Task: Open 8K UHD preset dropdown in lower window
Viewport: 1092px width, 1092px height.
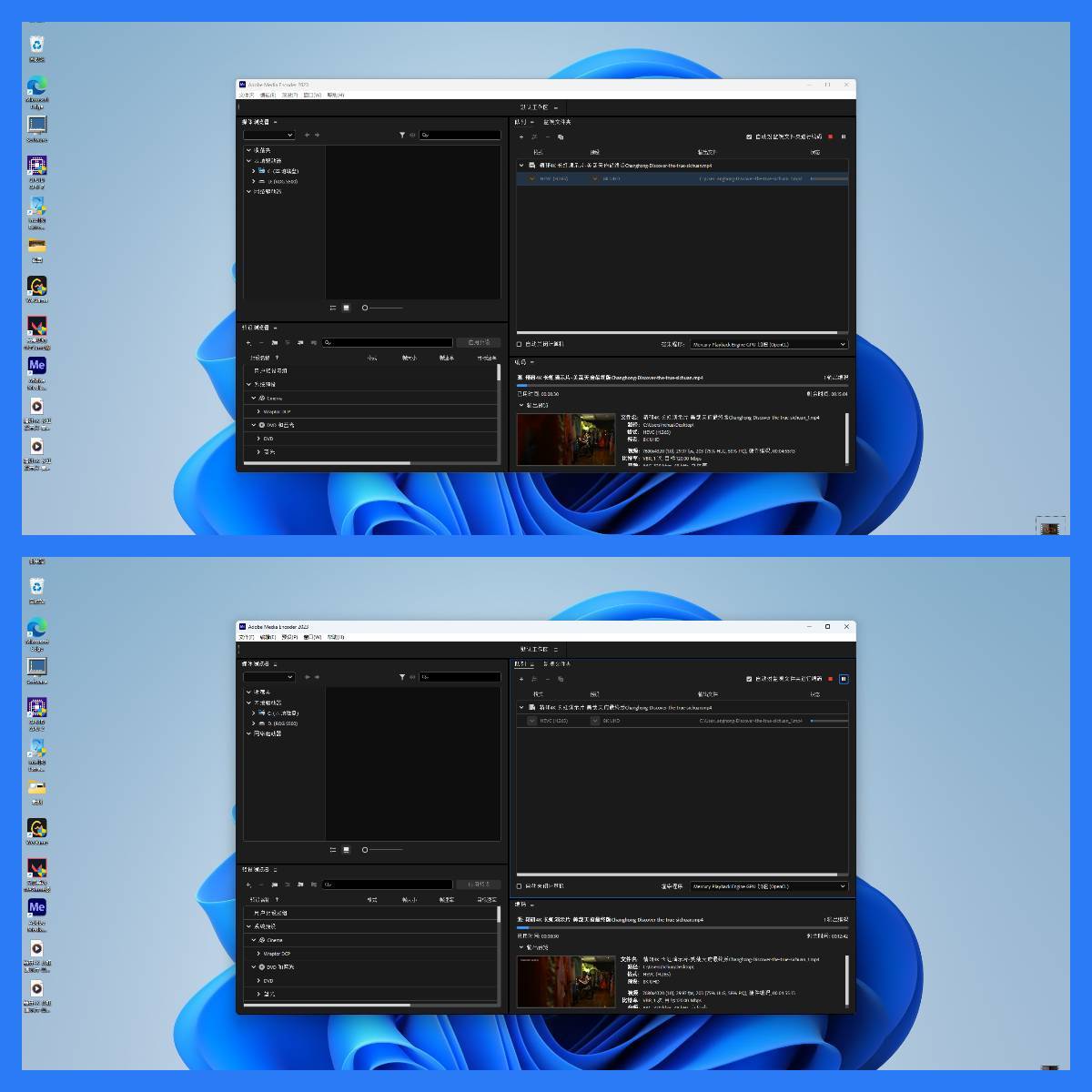Action: (595, 721)
